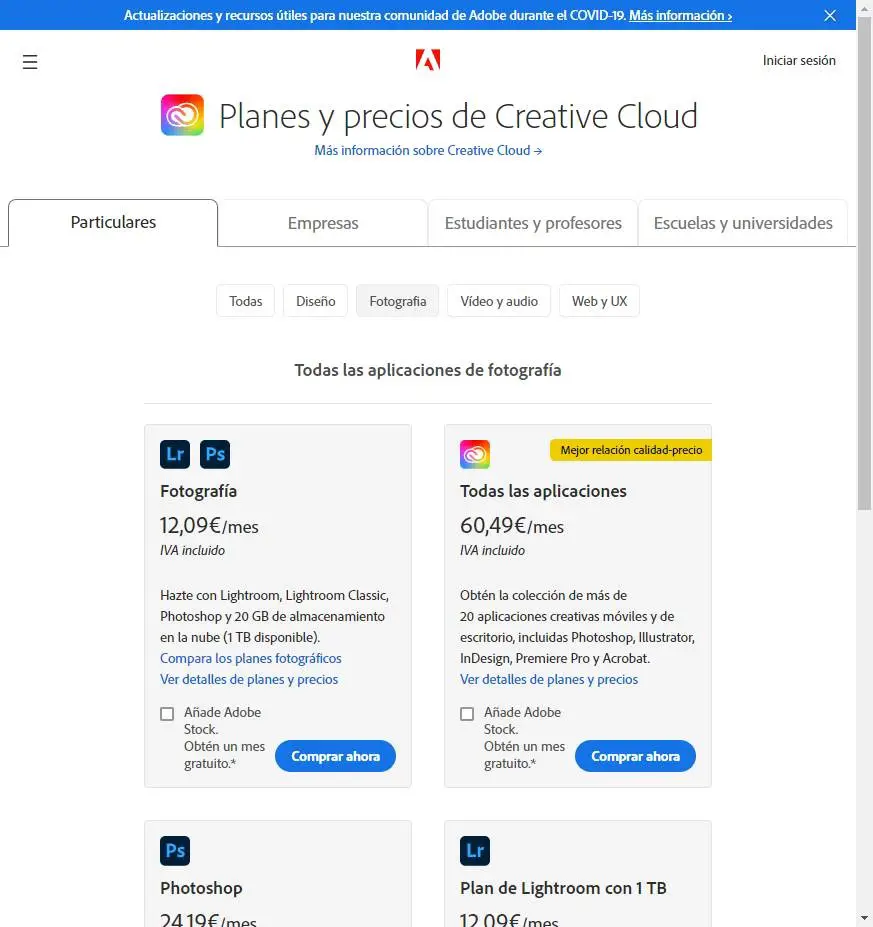Viewport: 873px width, 927px height.
Task: Click Creative Cloud icon in Todas las aplicaciones card
Action: pos(475,454)
